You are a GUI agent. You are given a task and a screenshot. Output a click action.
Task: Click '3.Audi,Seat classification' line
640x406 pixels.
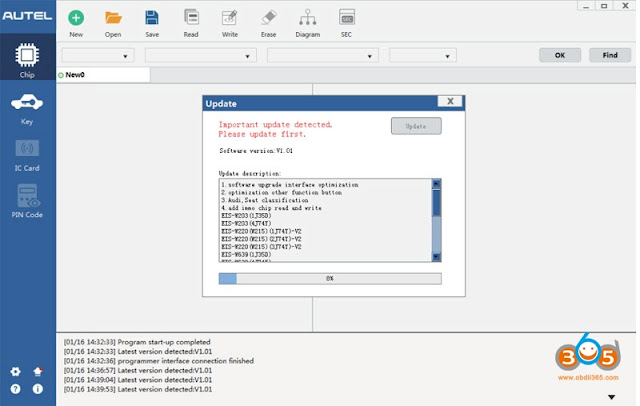[264, 200]
